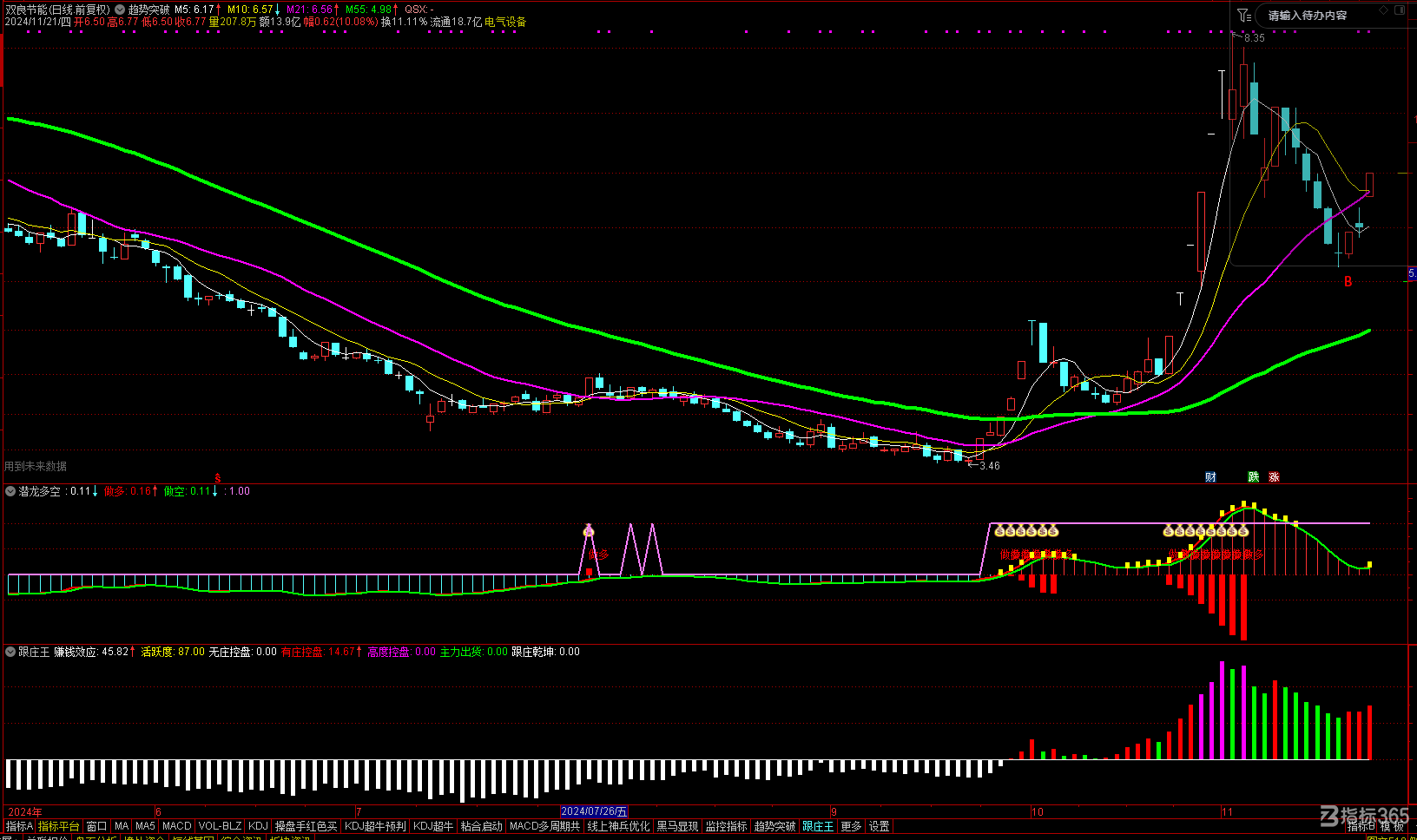Open the 窗口 tab
The width and height of the screenshot is (1417, 840).
(96, 826)
